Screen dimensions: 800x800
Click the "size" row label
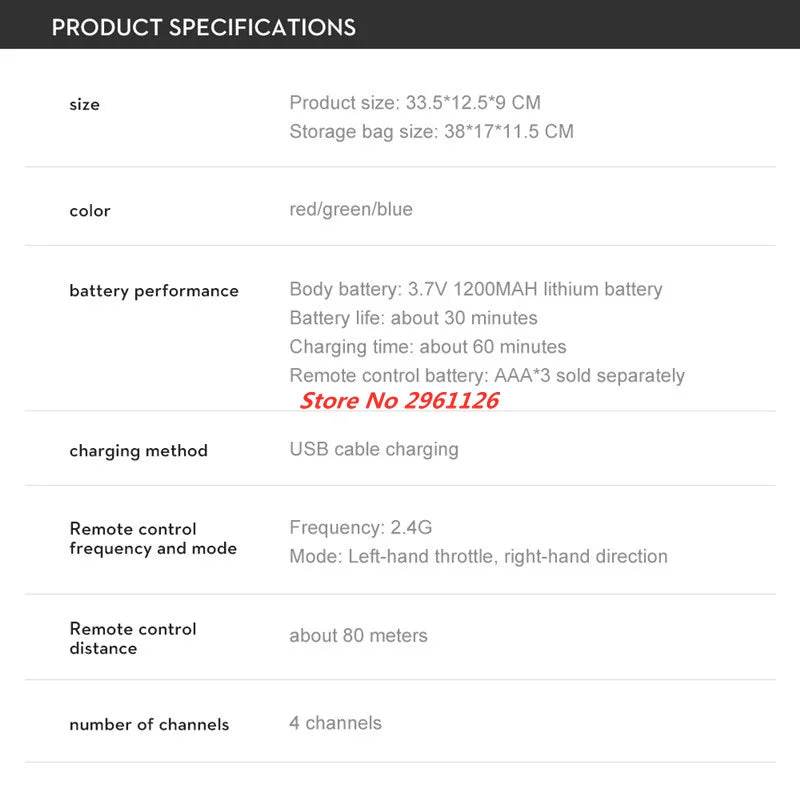click(x=84, y=104)
